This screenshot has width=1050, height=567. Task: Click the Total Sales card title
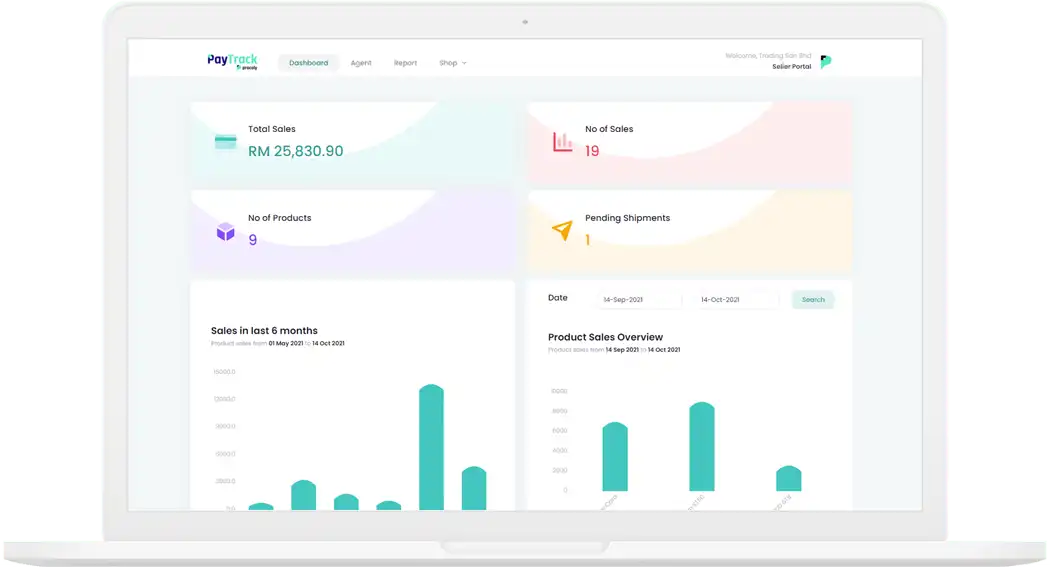272,129
